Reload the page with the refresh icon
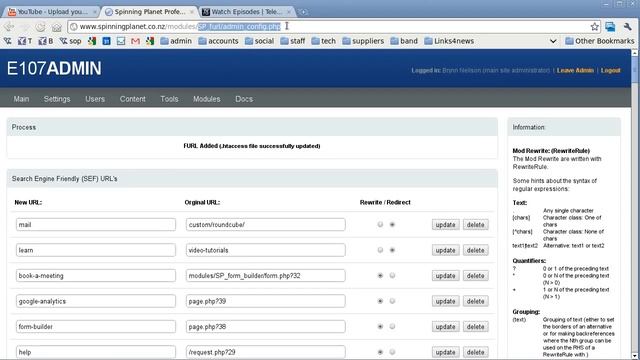This screenshot has height=360, width=640. pyautogui.click(x=40, y=27)
